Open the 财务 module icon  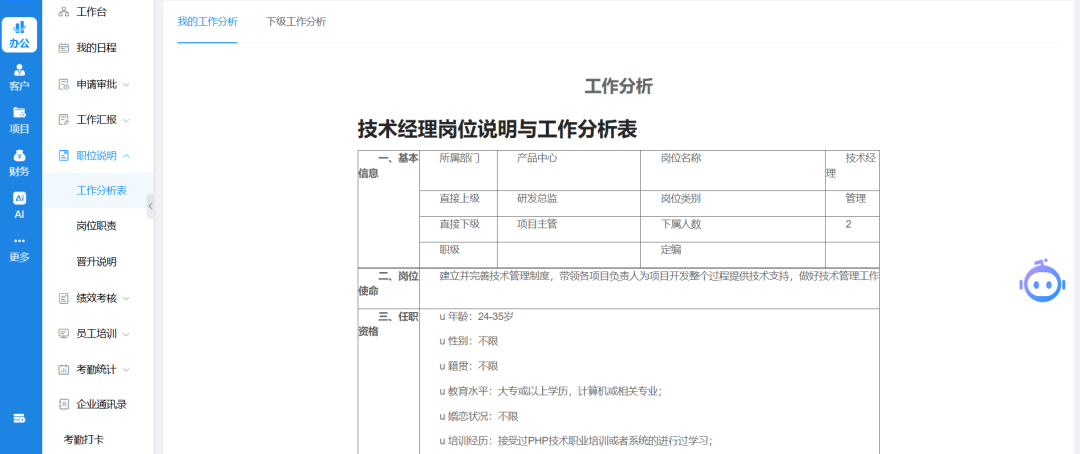click(x=19, y=155)
